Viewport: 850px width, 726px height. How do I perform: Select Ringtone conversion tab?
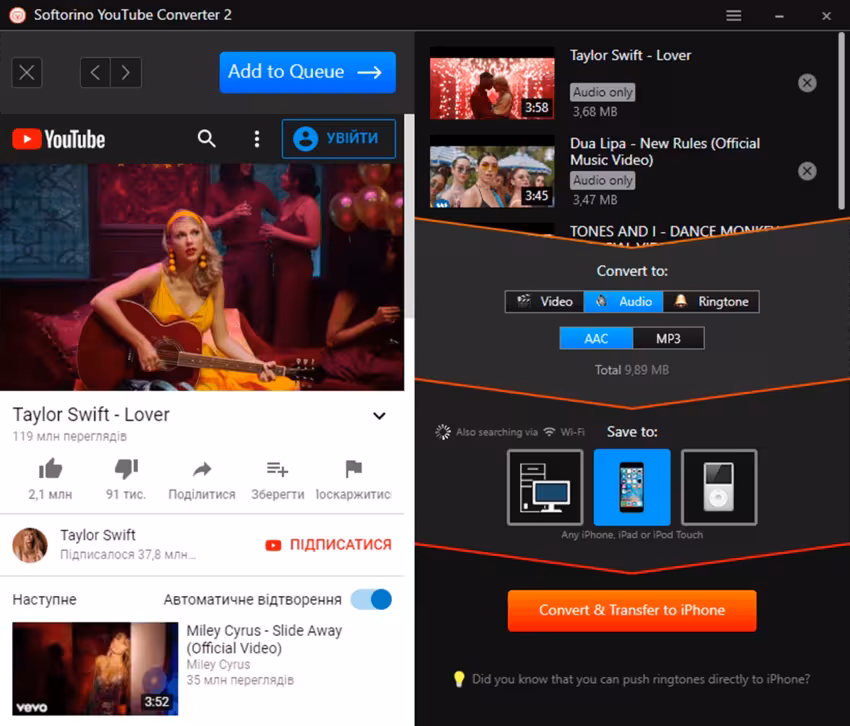711,301
